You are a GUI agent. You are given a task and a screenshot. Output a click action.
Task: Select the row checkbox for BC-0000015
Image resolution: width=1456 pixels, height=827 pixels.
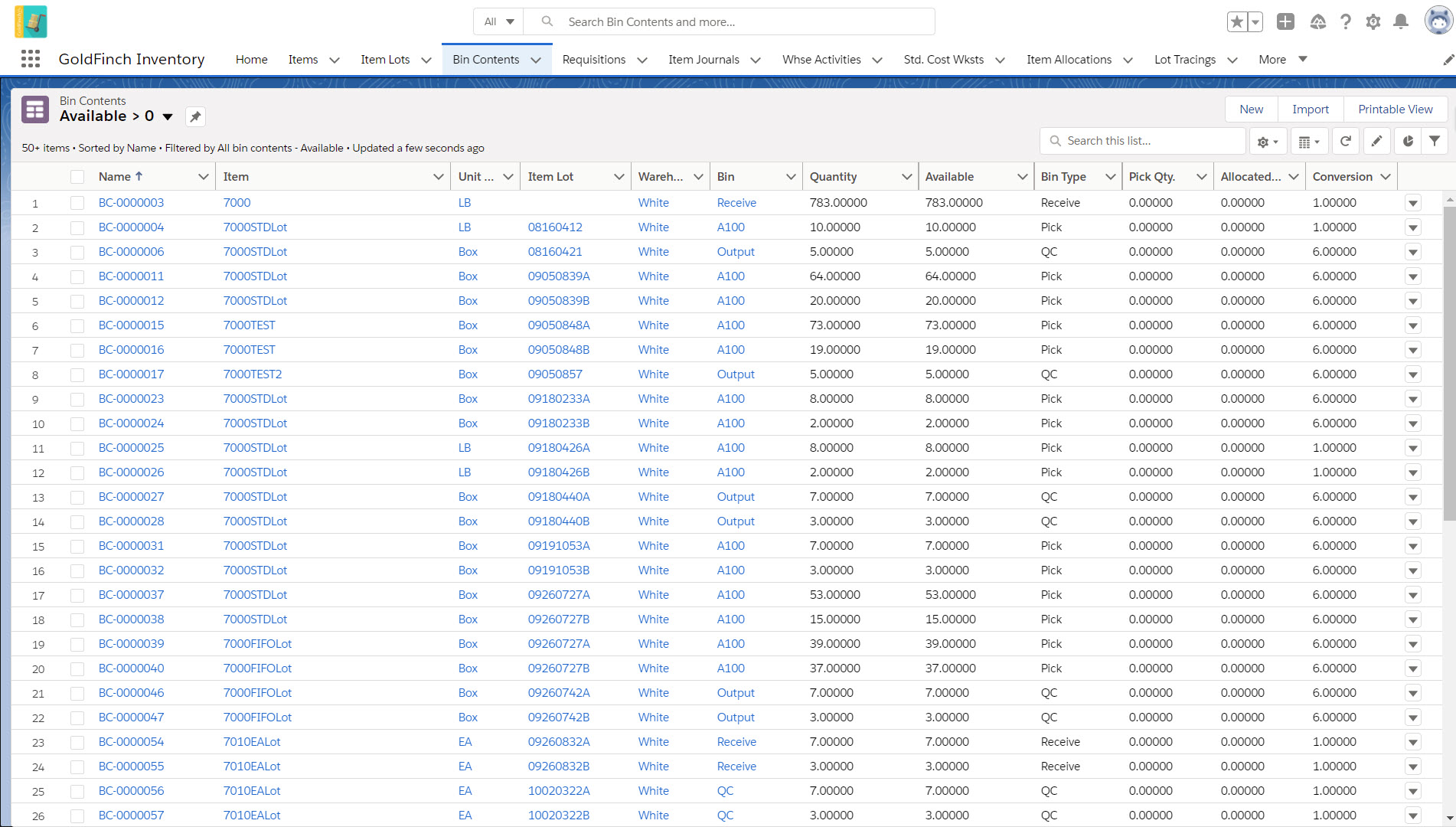click(77, 325)
